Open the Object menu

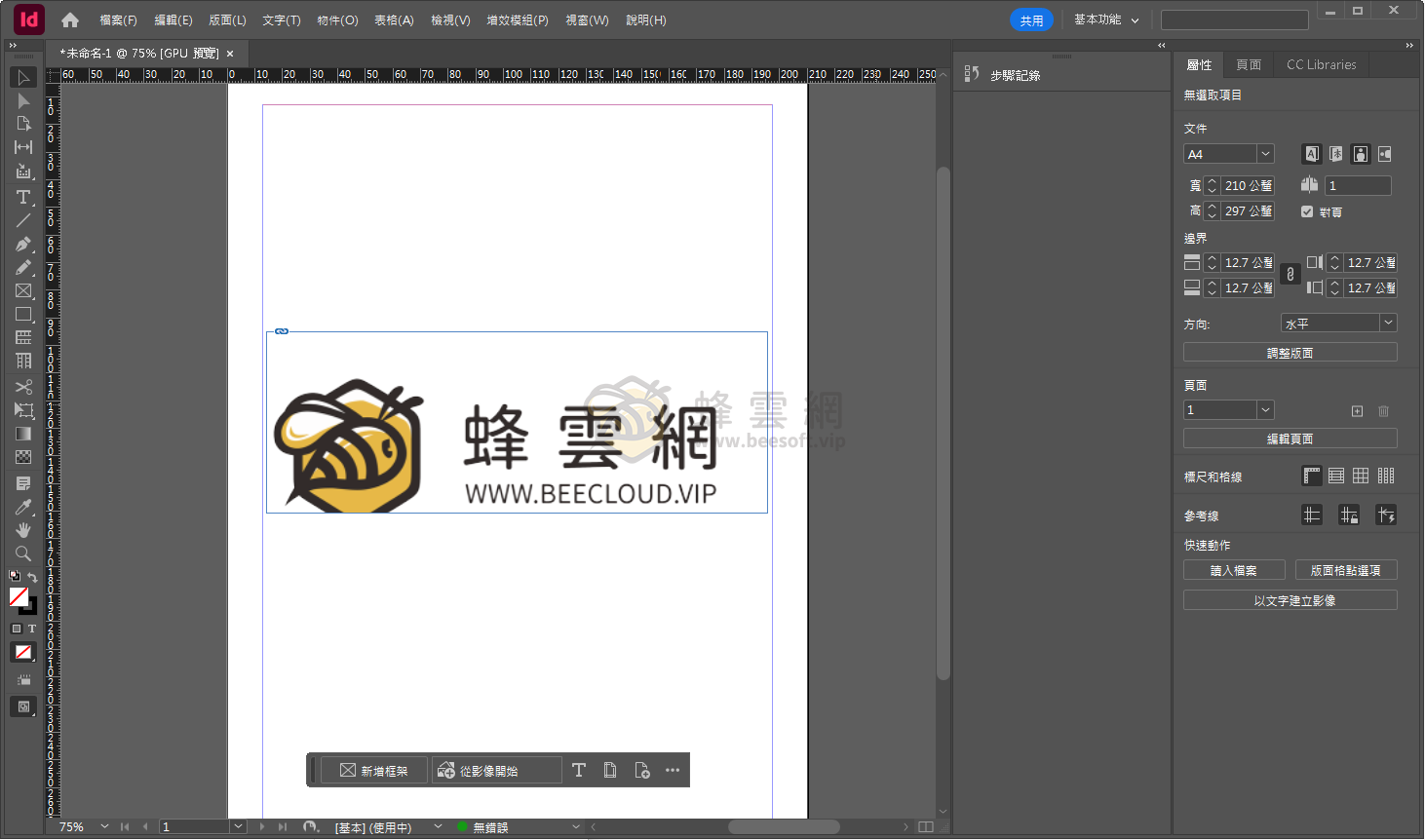[x=337, y=19]
